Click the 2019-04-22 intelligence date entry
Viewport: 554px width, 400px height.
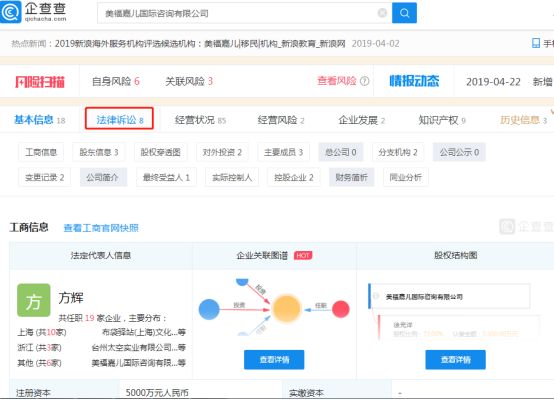pos(493,82)
